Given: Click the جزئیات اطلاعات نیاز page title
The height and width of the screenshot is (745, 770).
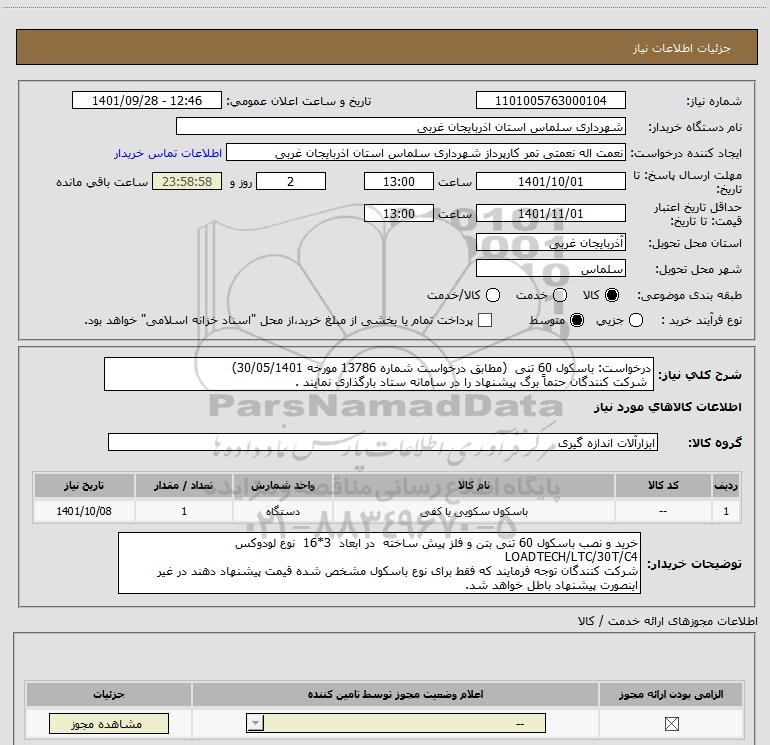Looking at the screenshot, I should [x=681, y=48].
